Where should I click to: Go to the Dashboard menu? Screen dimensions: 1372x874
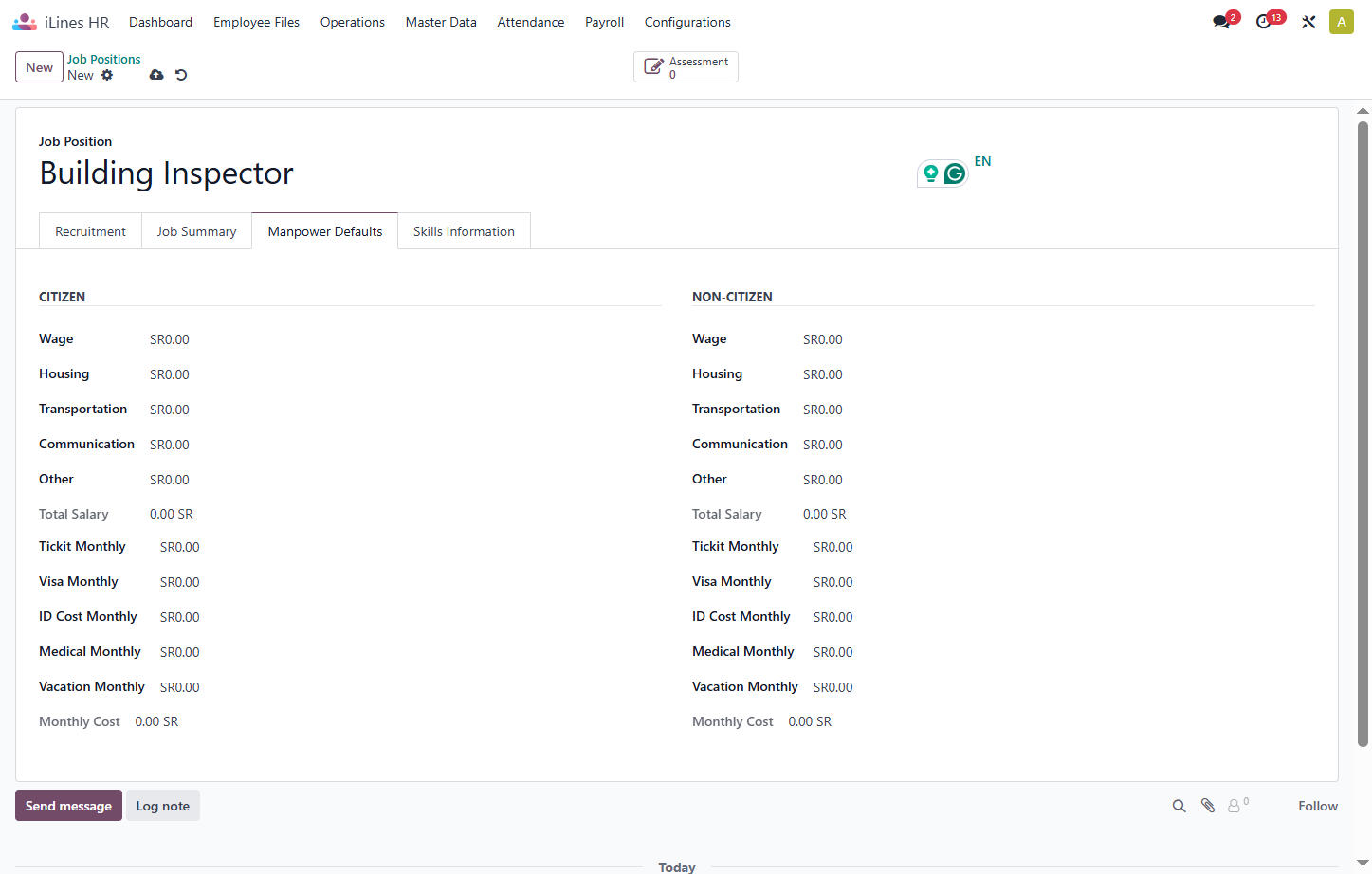(x=160, y=22)
